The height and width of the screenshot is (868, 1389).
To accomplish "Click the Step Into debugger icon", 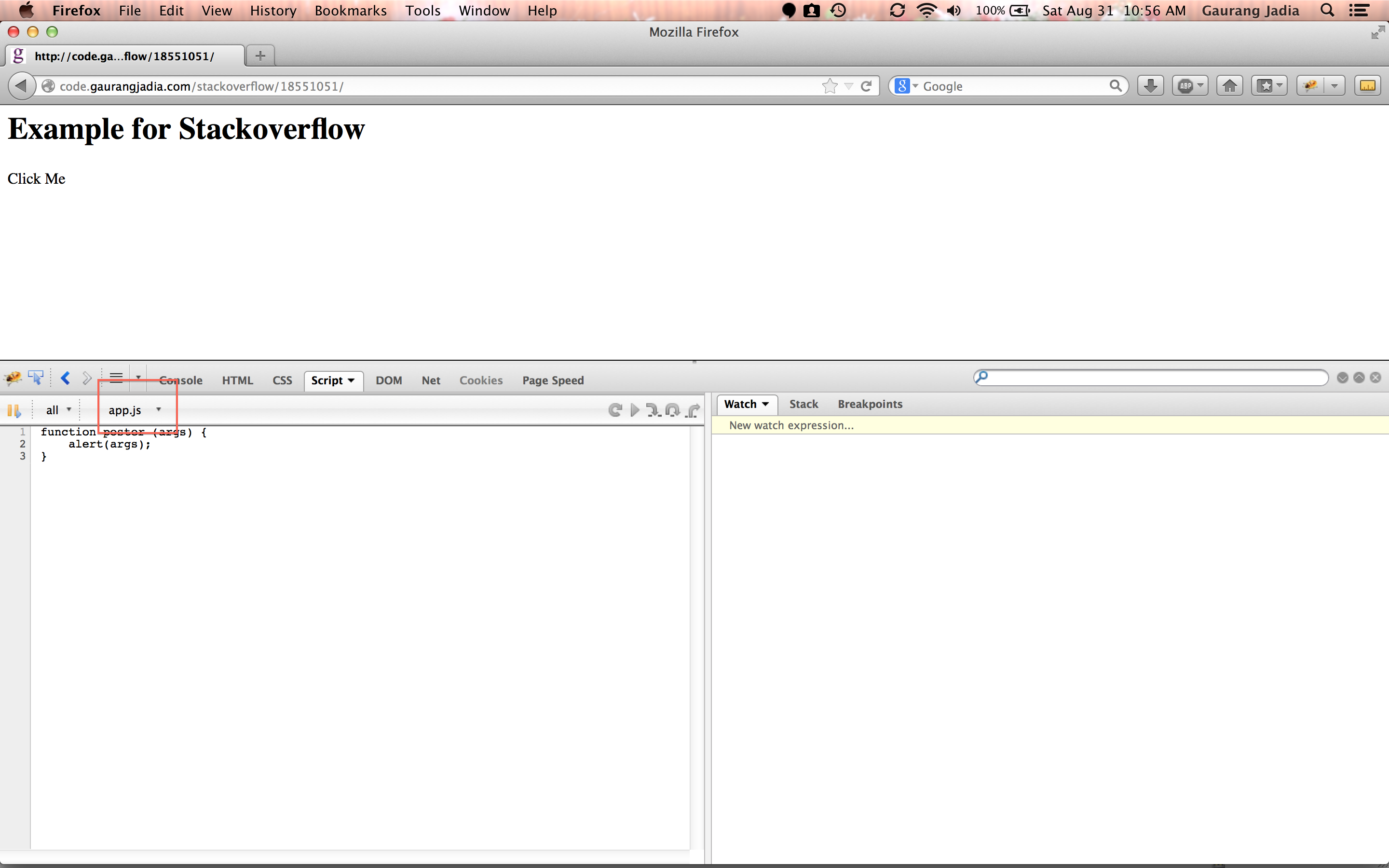I will 653,410.
